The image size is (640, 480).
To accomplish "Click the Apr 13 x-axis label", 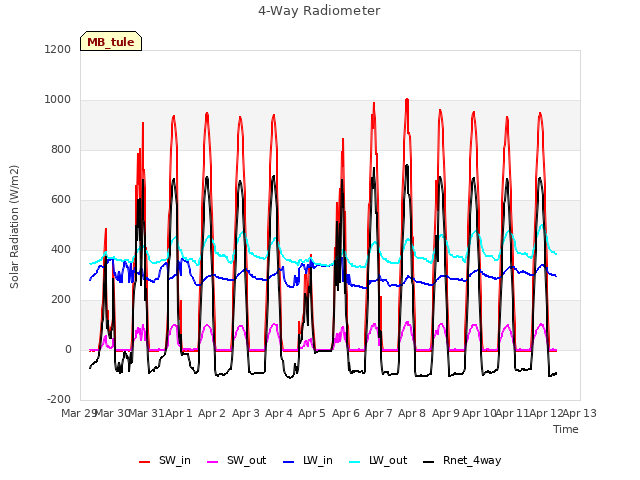I will [x=580, y=413].
